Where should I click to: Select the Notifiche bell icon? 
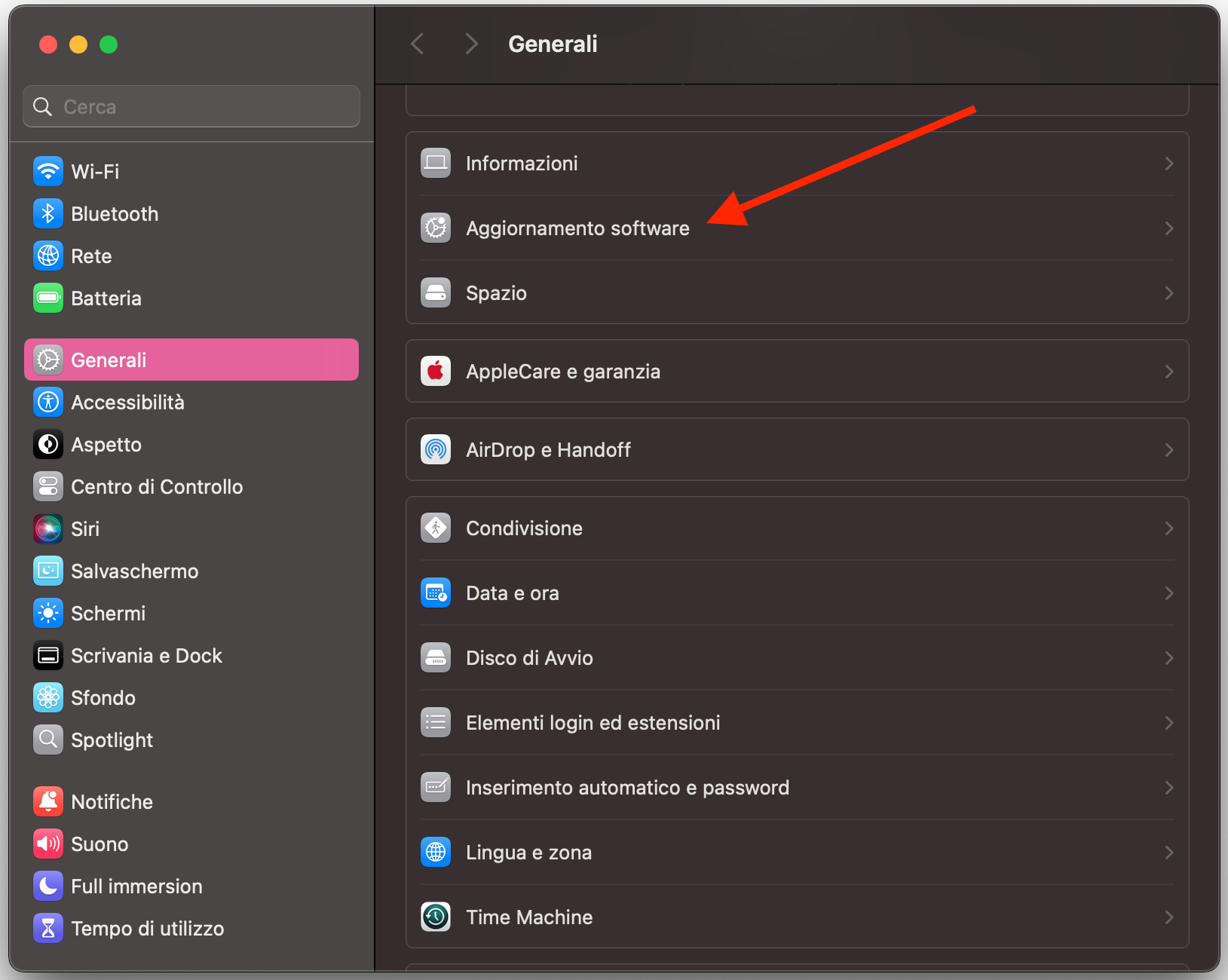tap(47, 801)
